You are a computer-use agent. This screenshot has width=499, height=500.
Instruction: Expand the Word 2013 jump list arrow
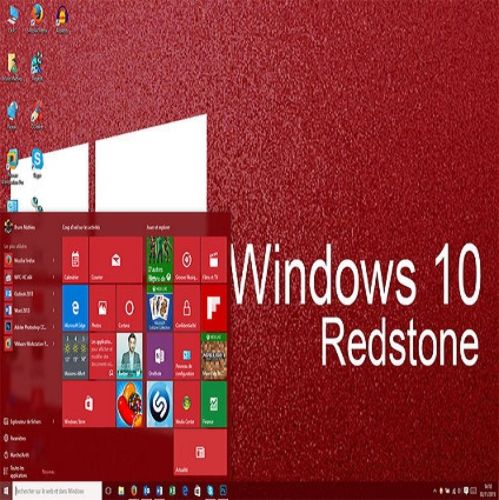click(53, 310)
